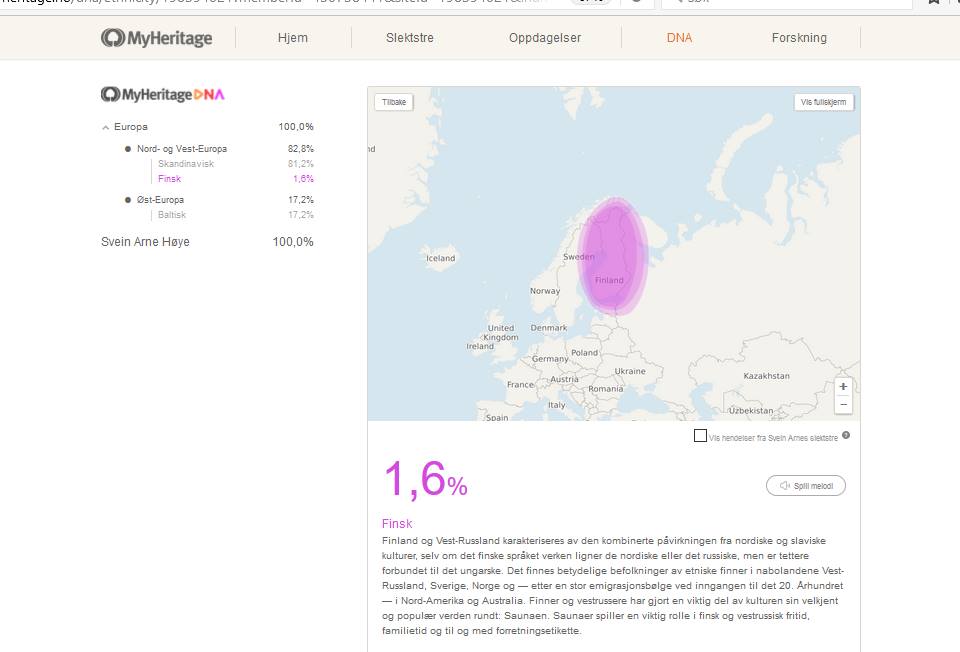The width and height of the screenshot is (960, 652).
Task: Zoom in on the map
Action: click(843, 387)
